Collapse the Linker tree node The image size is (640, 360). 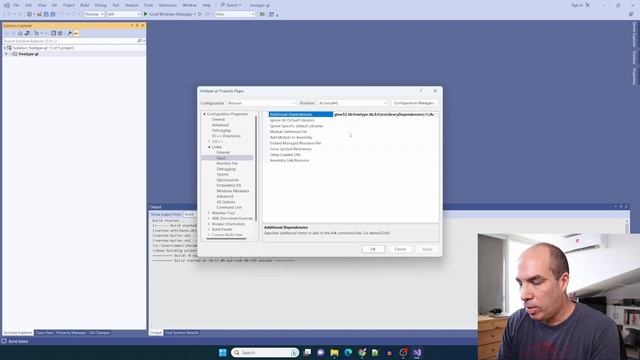[209, 147]
